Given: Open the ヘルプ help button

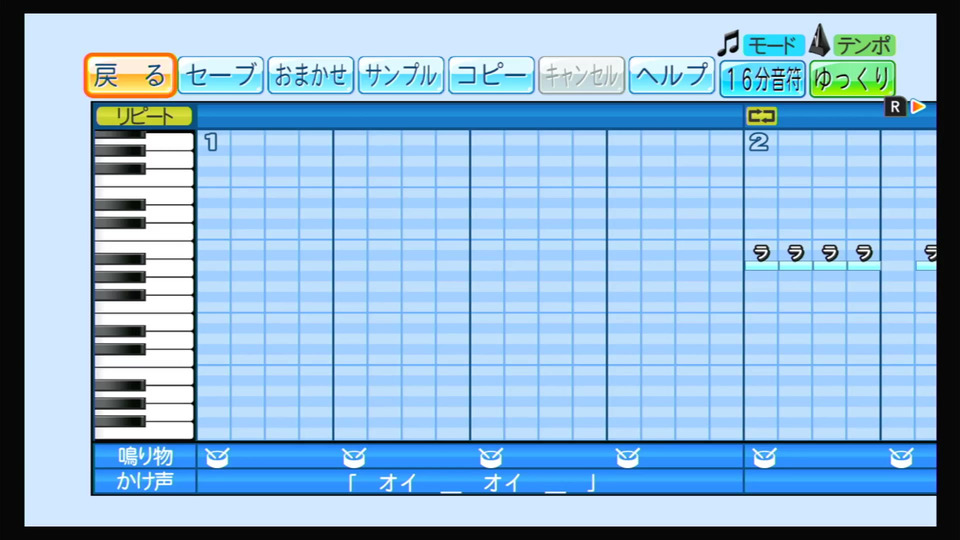Looking at the screenshot, I should coord(672,75).
